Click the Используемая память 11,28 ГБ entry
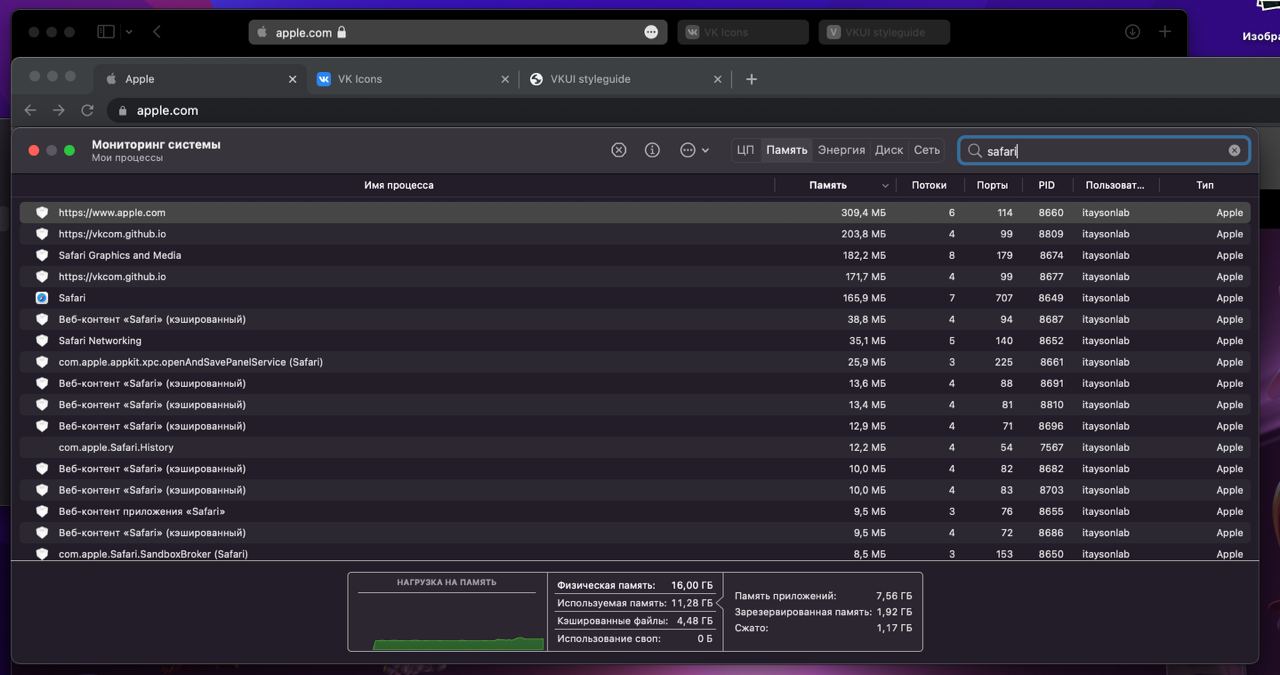The image size is (1280, 675). click(x=635, y=603)
